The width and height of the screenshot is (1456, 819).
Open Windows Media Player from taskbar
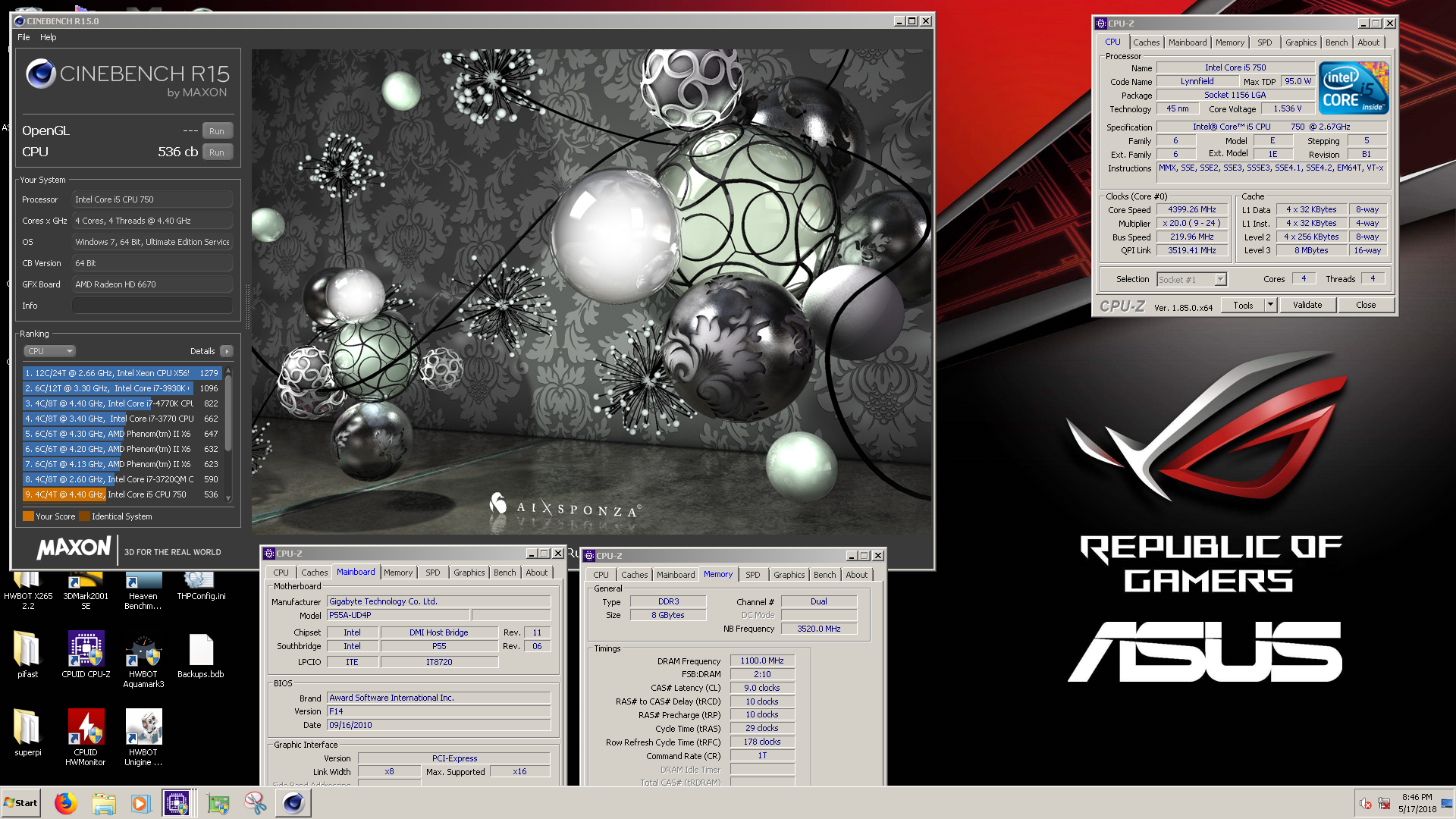(x=140, y=803)
